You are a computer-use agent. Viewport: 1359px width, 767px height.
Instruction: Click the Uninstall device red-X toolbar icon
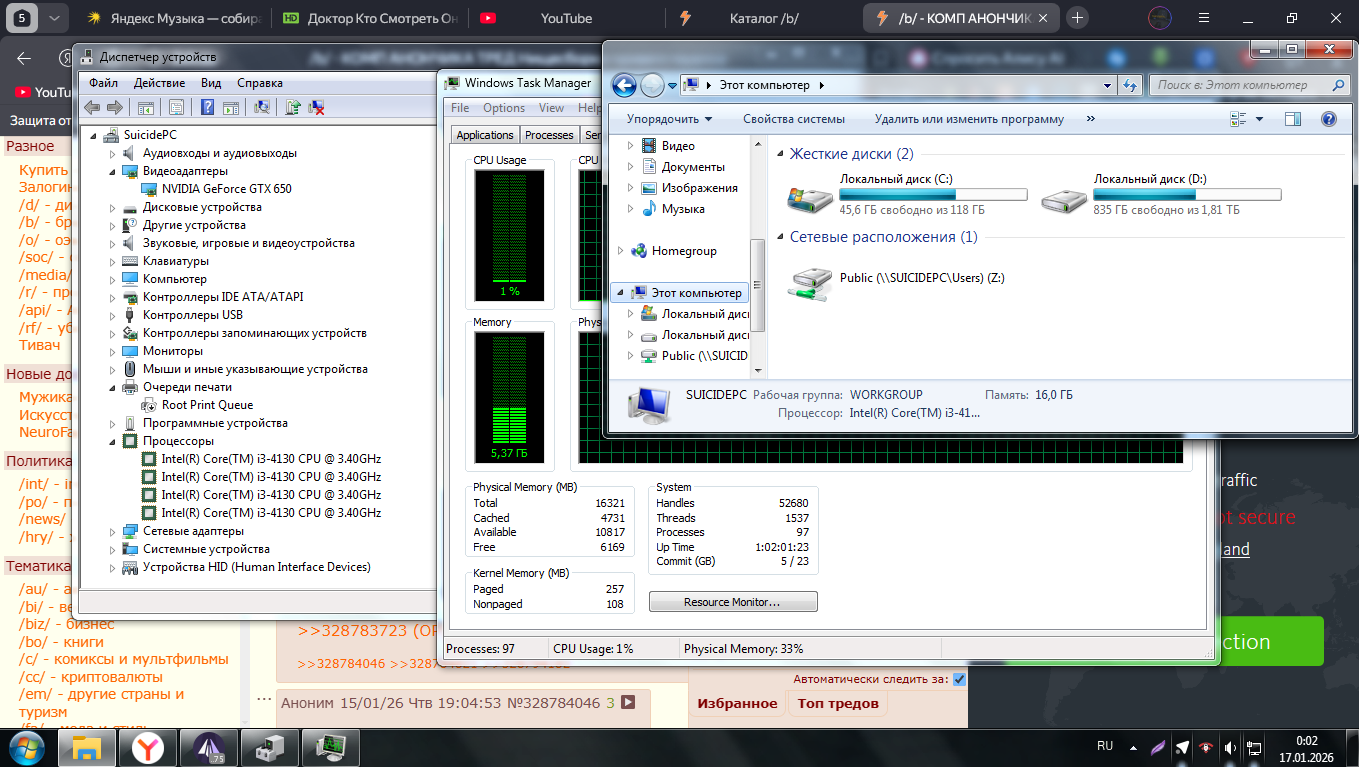tap(316, 107)
